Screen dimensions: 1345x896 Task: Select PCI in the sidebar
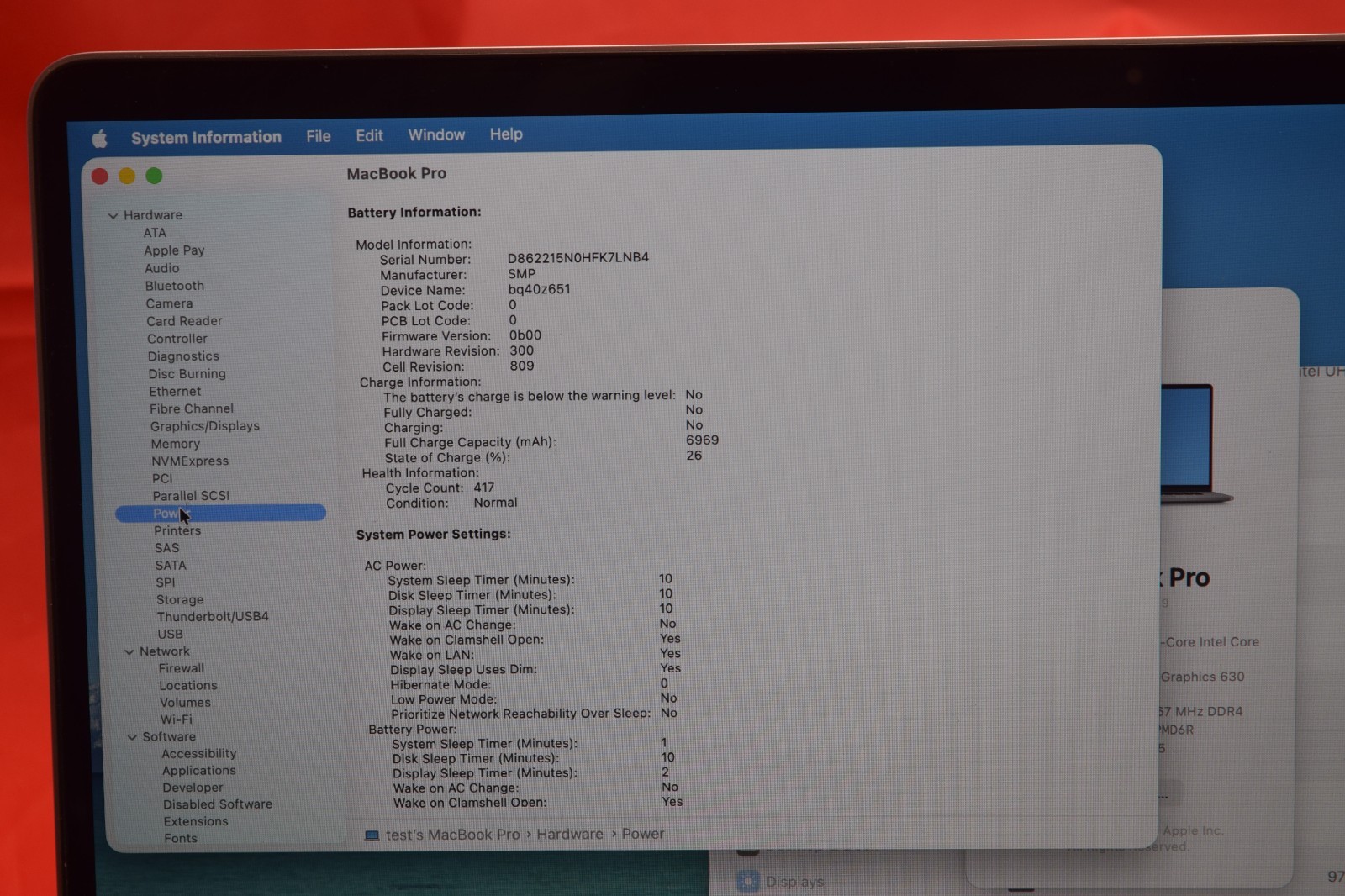click(x=162, y=478)
